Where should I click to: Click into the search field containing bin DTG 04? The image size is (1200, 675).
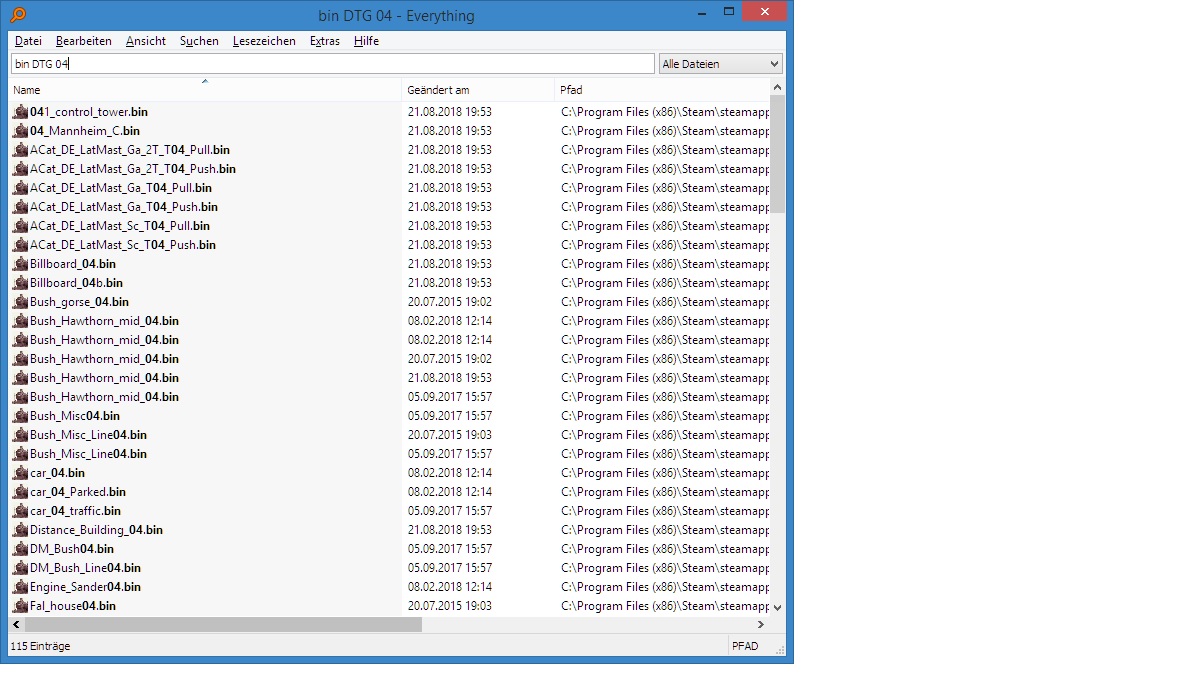(x=332, y=64)
